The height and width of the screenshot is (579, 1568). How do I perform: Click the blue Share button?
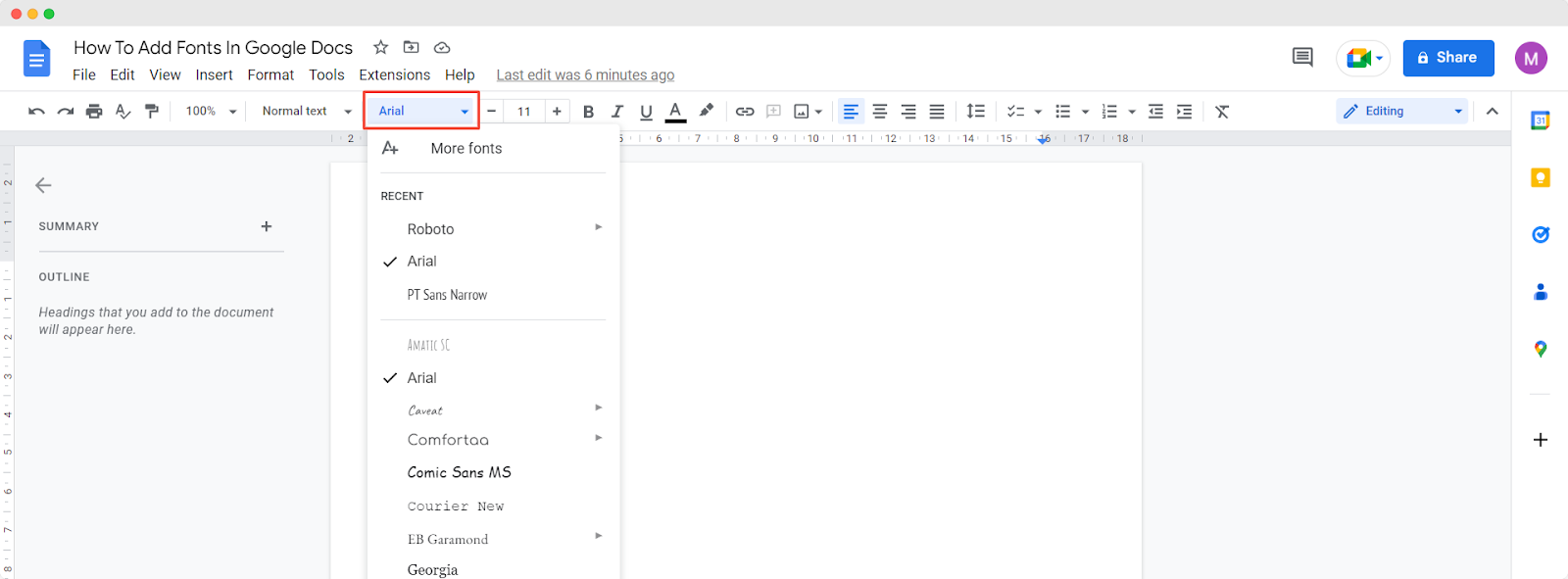click(1448, 58)
